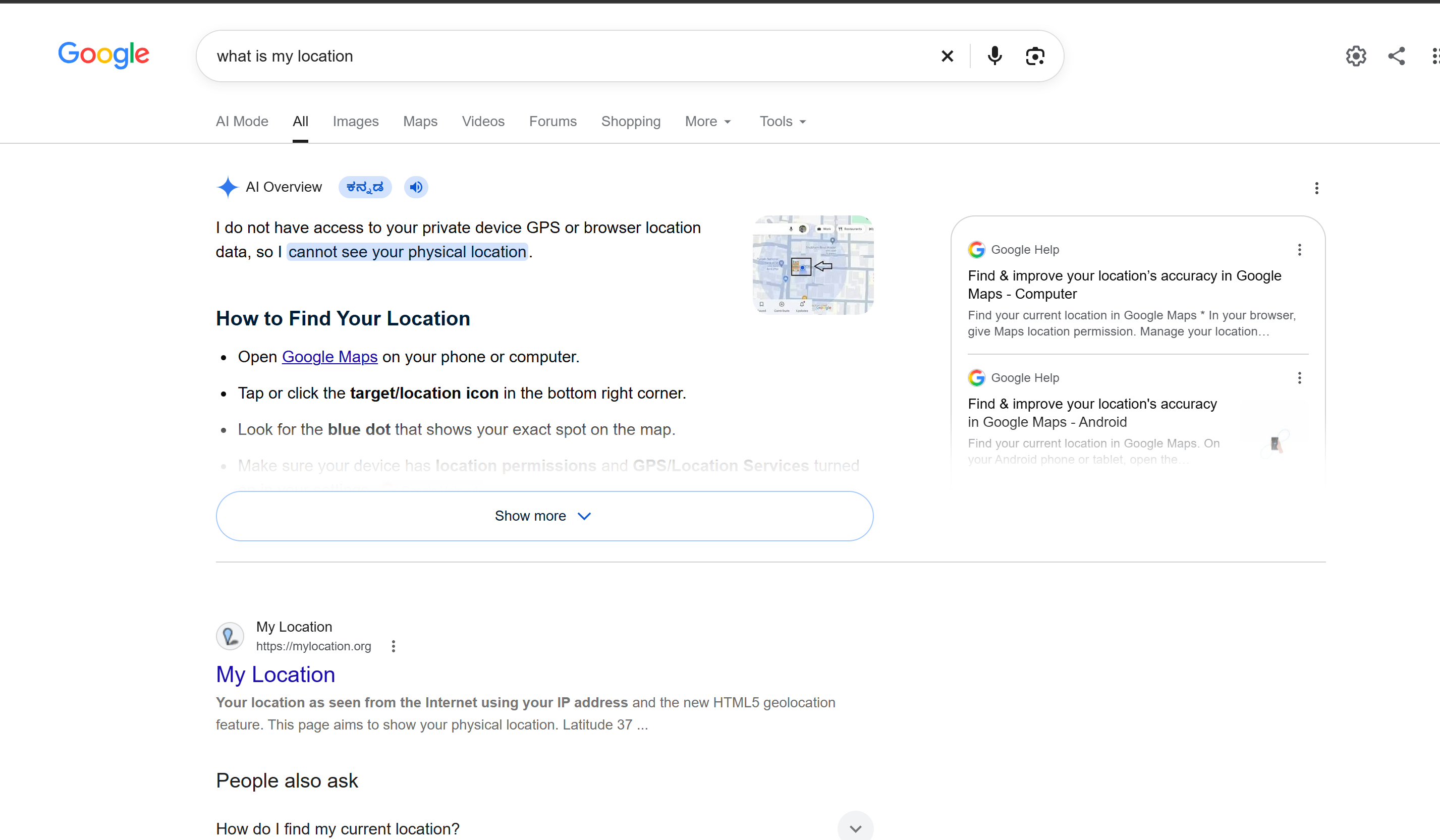The image size is (1440, 840).
Task: Click the Google logo
Action: point(103,55)
